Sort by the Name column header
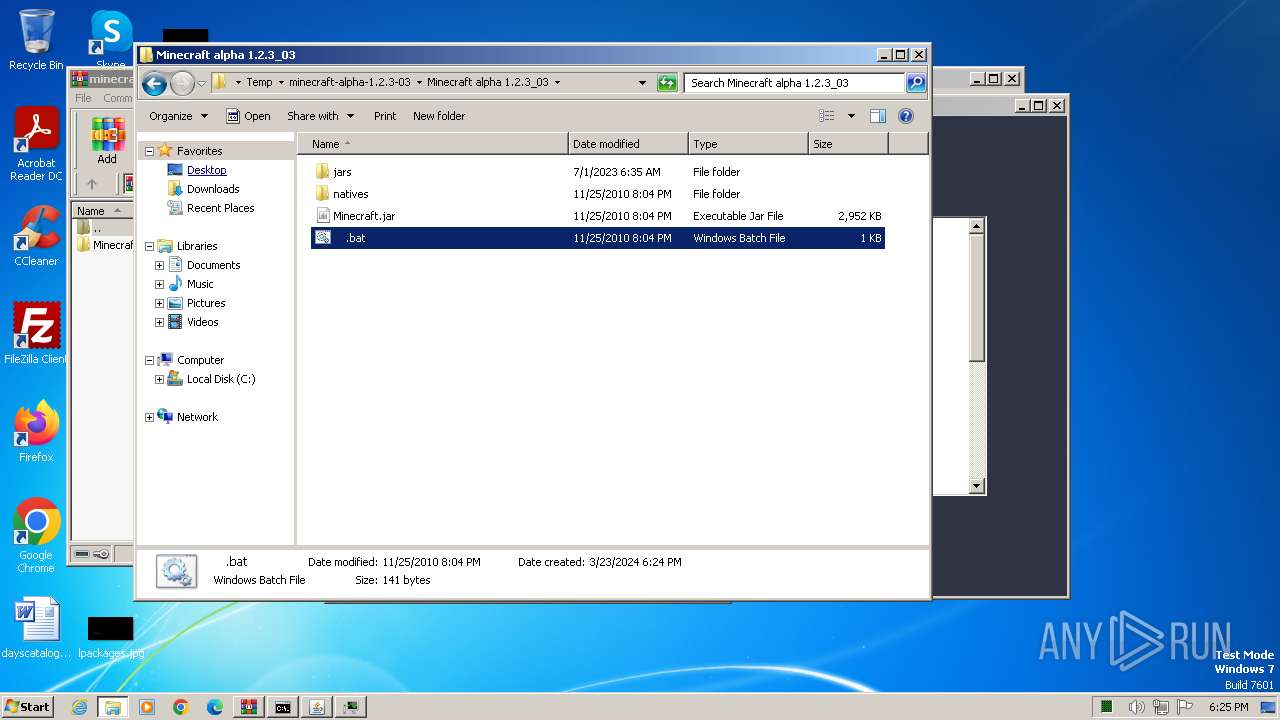Viewport: 1280px width, 720px height. tap(433, 144)
